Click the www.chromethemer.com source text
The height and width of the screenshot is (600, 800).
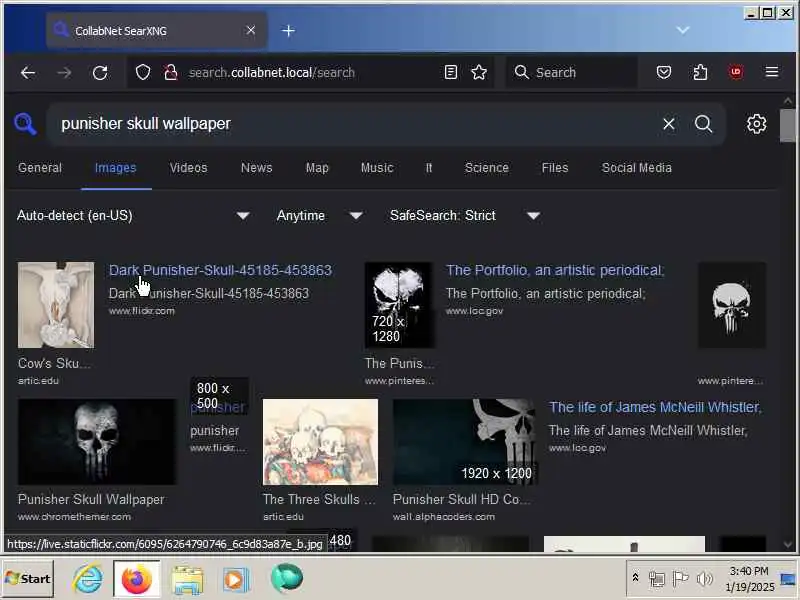click(74, 516)
